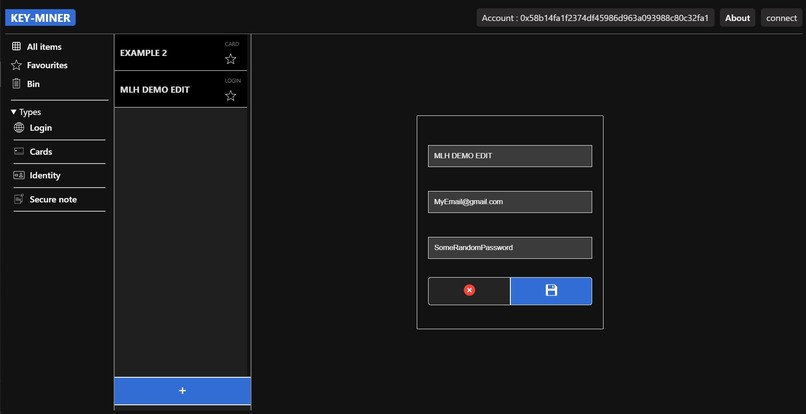The width and height of the screenshot is (806, 414).
Task: Open the About page
Action: (x=737, y=18)
